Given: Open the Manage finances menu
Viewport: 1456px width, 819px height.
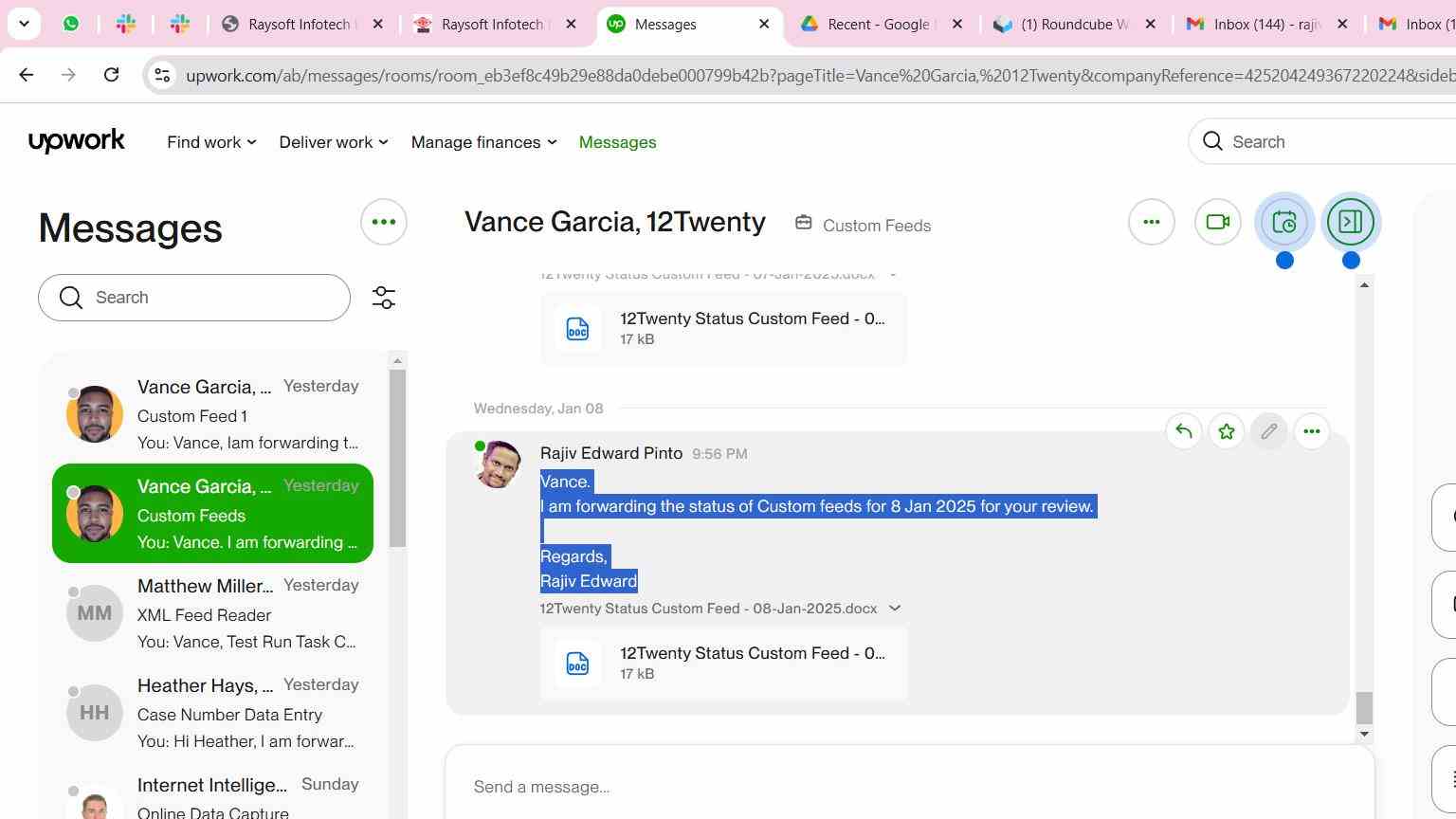Looking at the screenshot, I should pyautogui.click(x=483, y=142).
